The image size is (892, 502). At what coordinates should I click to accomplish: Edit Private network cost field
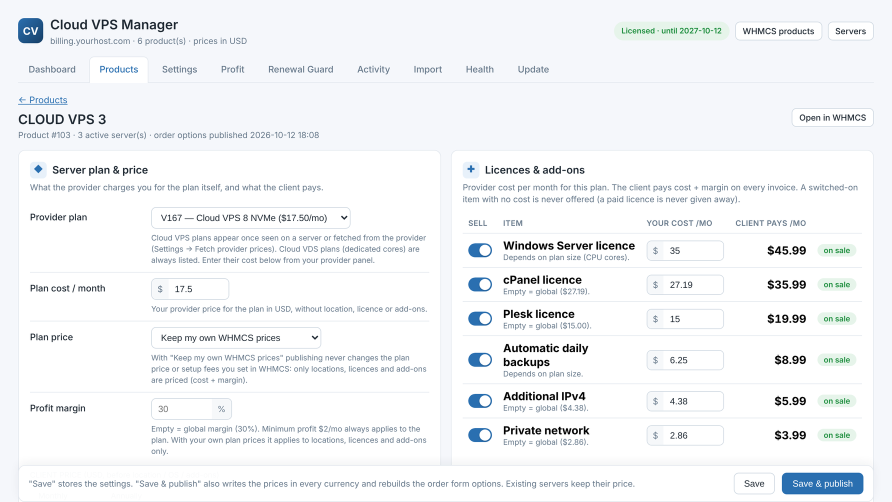pyautogui.click(x=685, y=435)
